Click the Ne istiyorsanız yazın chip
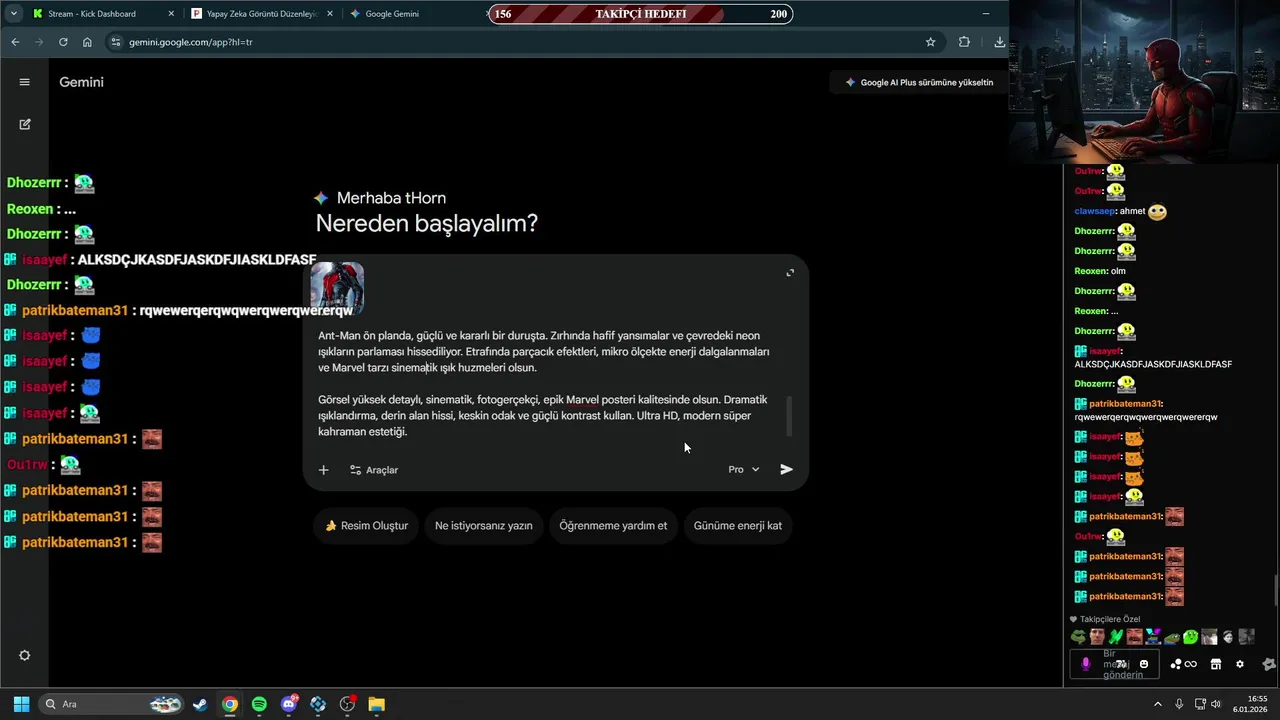Screen dimensions: 1280x720 point(484,525)
